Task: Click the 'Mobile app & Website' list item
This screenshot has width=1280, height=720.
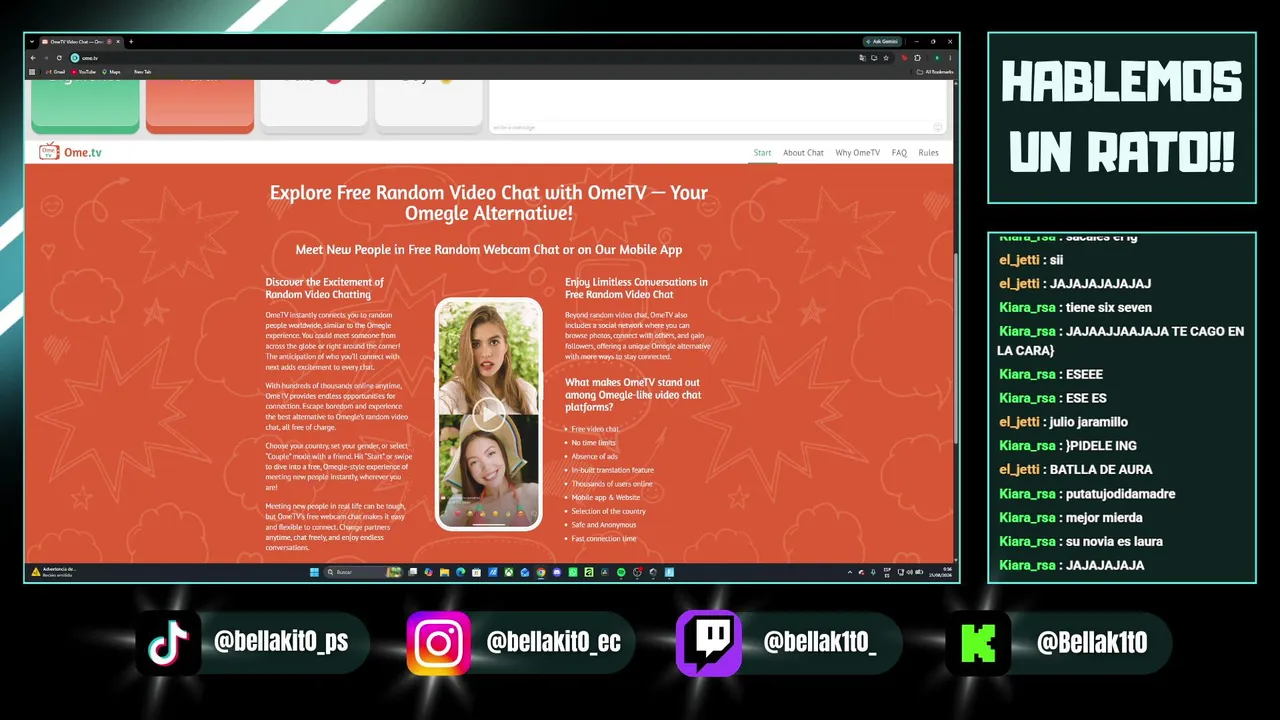Action: coord(605,497)
